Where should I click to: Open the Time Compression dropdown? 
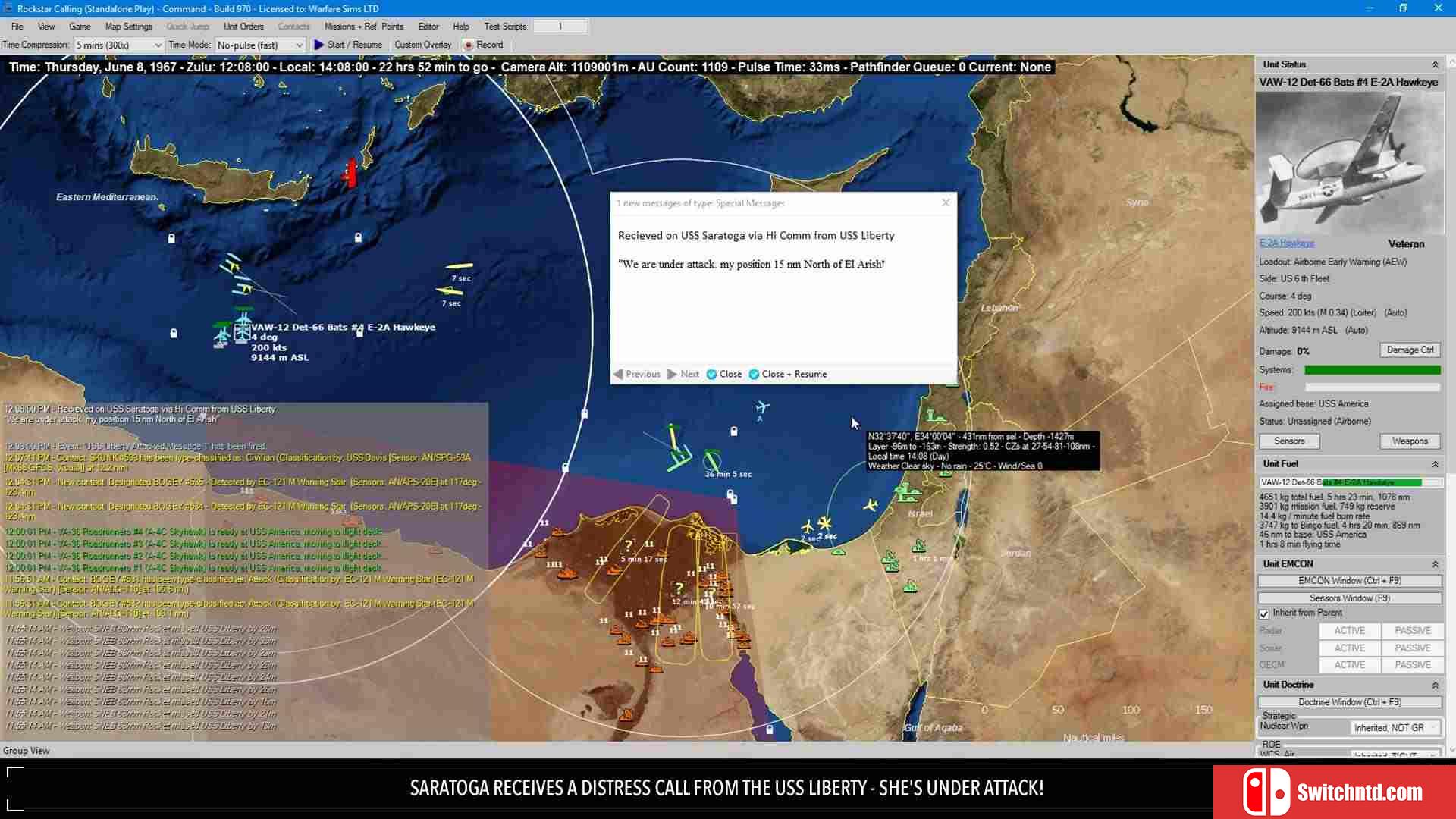coord(118,45)
